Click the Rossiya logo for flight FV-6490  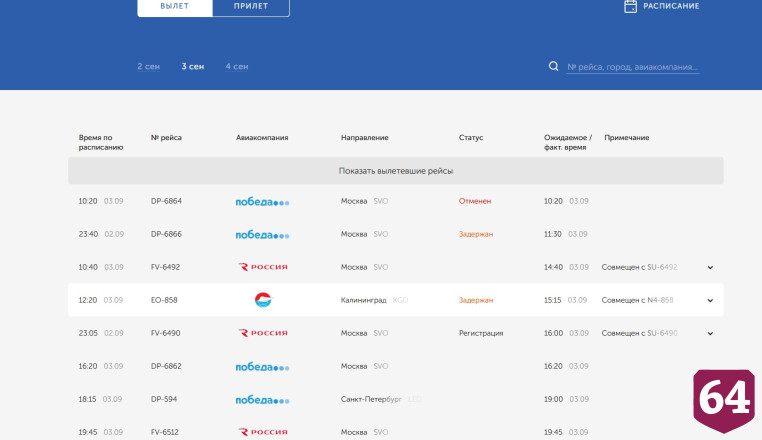pyautogui.click(x=263, y=333)
